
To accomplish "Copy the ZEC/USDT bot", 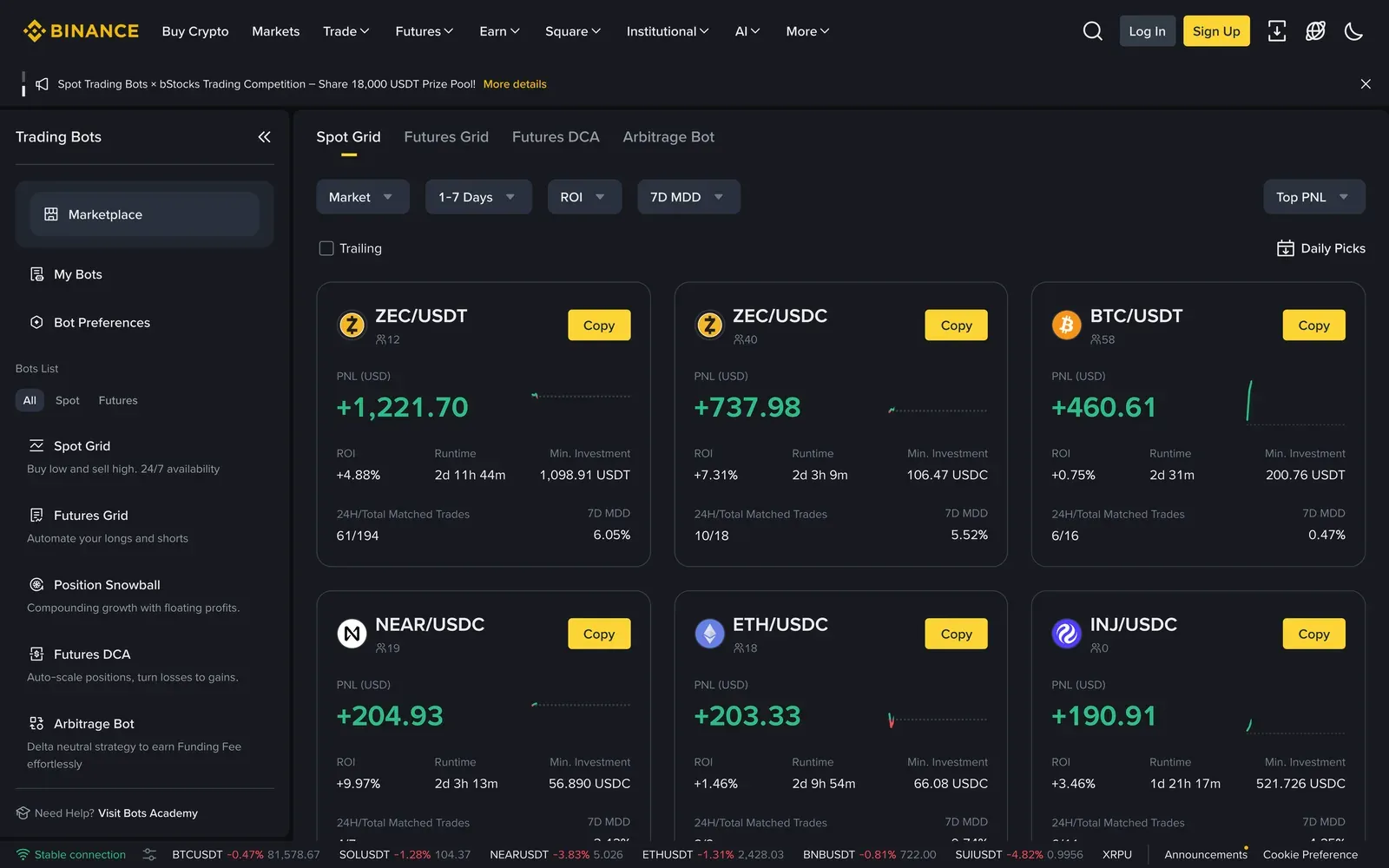I will pos(599,325).
